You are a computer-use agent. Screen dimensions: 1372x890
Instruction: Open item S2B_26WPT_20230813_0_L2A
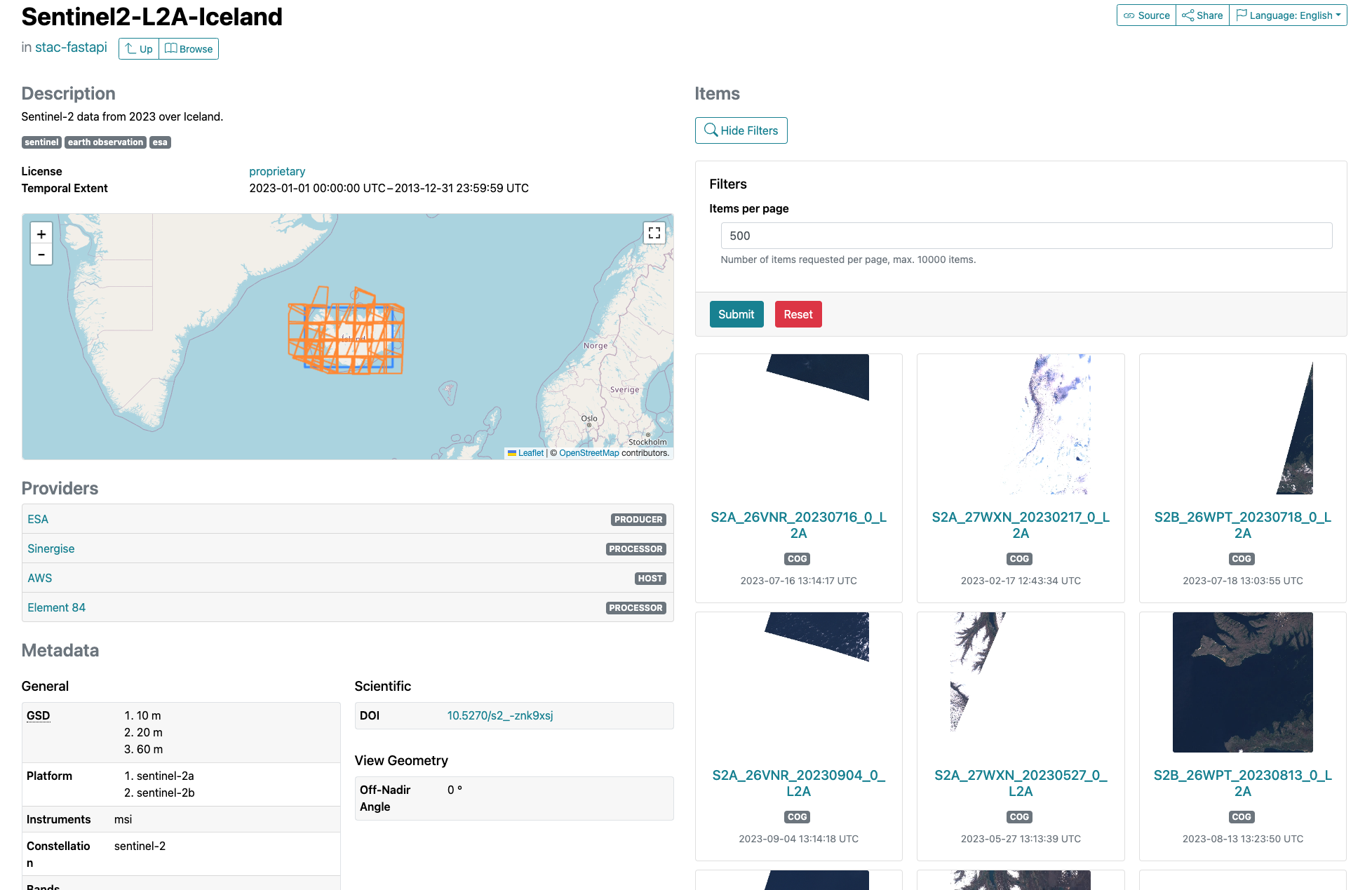[x=1243, y=783]
